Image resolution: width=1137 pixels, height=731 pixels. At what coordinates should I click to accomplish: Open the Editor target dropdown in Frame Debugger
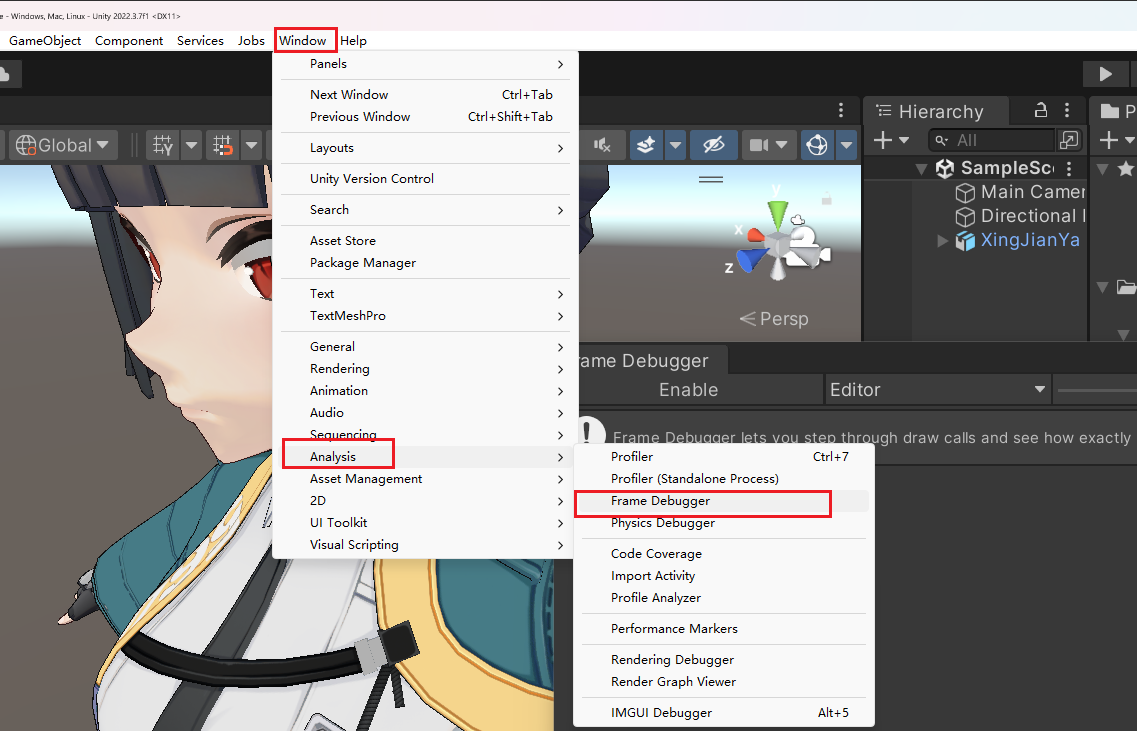point(937,390)
